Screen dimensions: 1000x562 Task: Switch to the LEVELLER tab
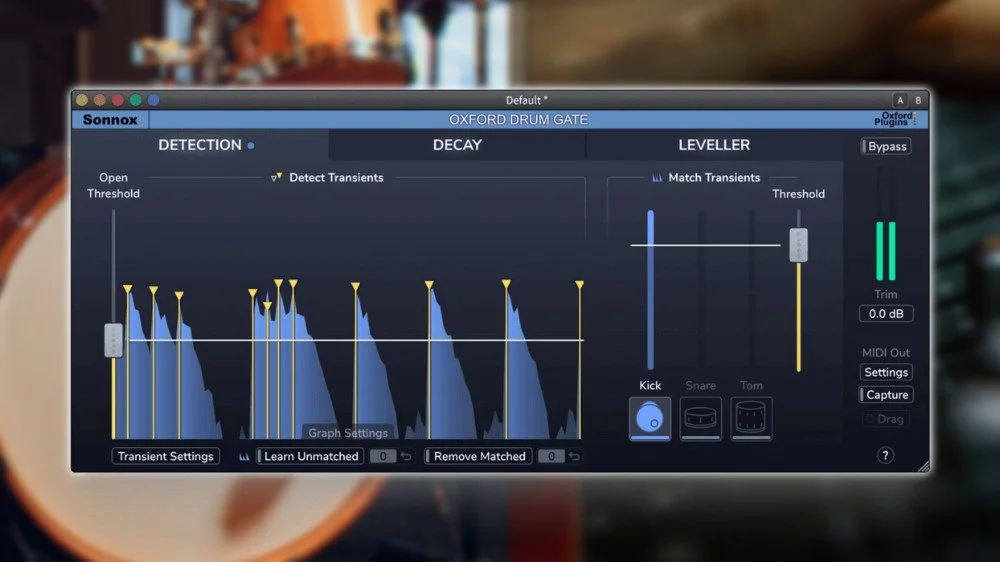[714, 145]
